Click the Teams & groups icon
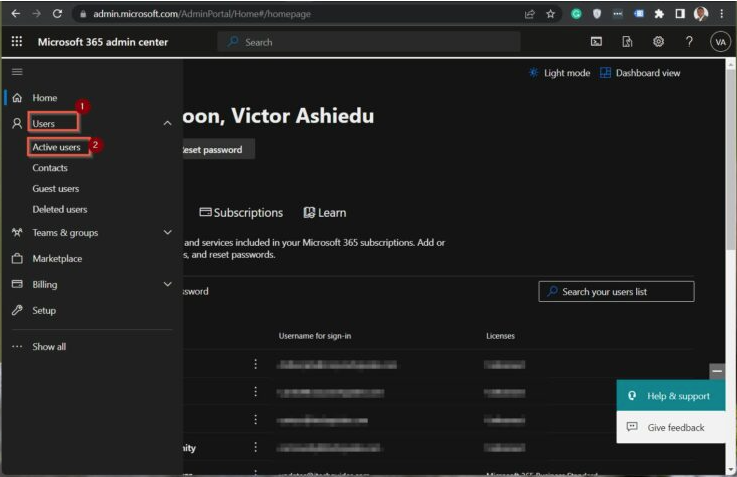The width and height of the screenshot is (737, 477). coord(17,233)
